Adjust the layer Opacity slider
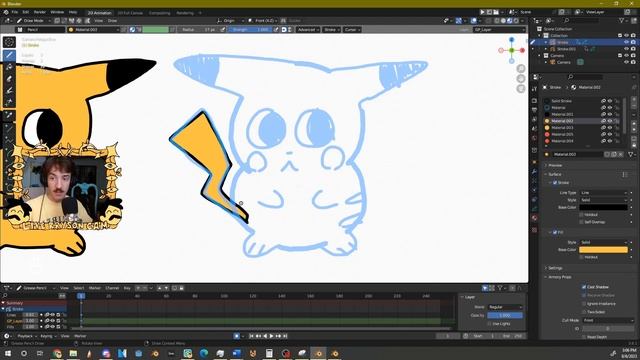The image size is (640, 360). tap(505, 316)
